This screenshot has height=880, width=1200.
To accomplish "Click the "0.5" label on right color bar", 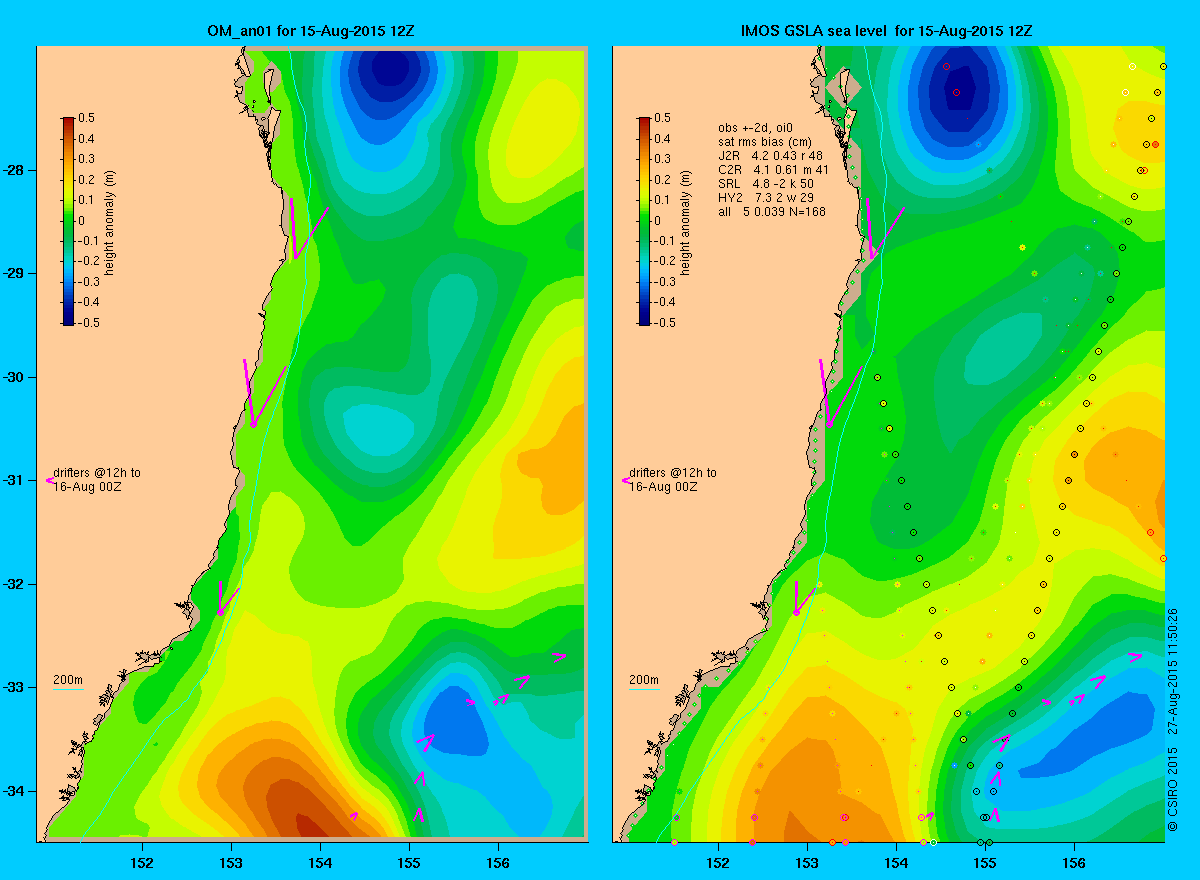I will point(663,118).
